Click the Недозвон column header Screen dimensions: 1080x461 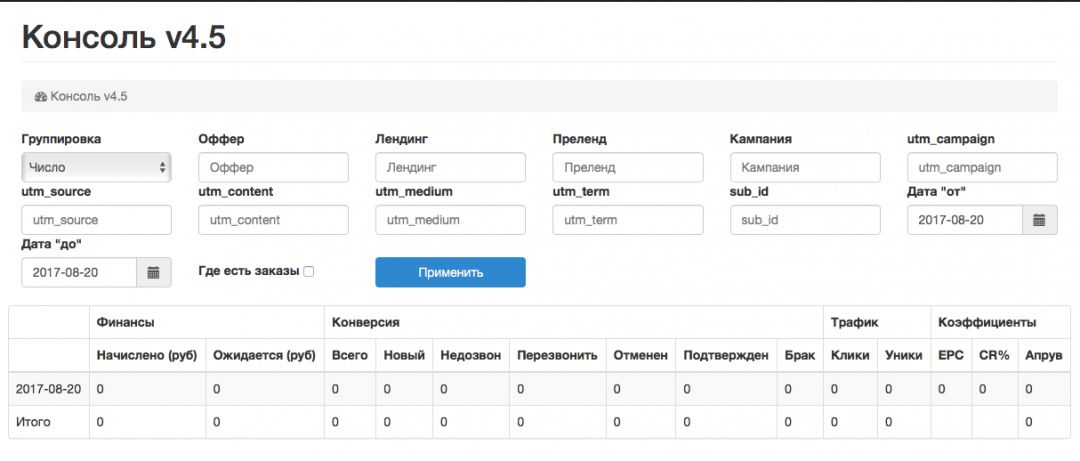pyautogui.click(x=471, y=356)
